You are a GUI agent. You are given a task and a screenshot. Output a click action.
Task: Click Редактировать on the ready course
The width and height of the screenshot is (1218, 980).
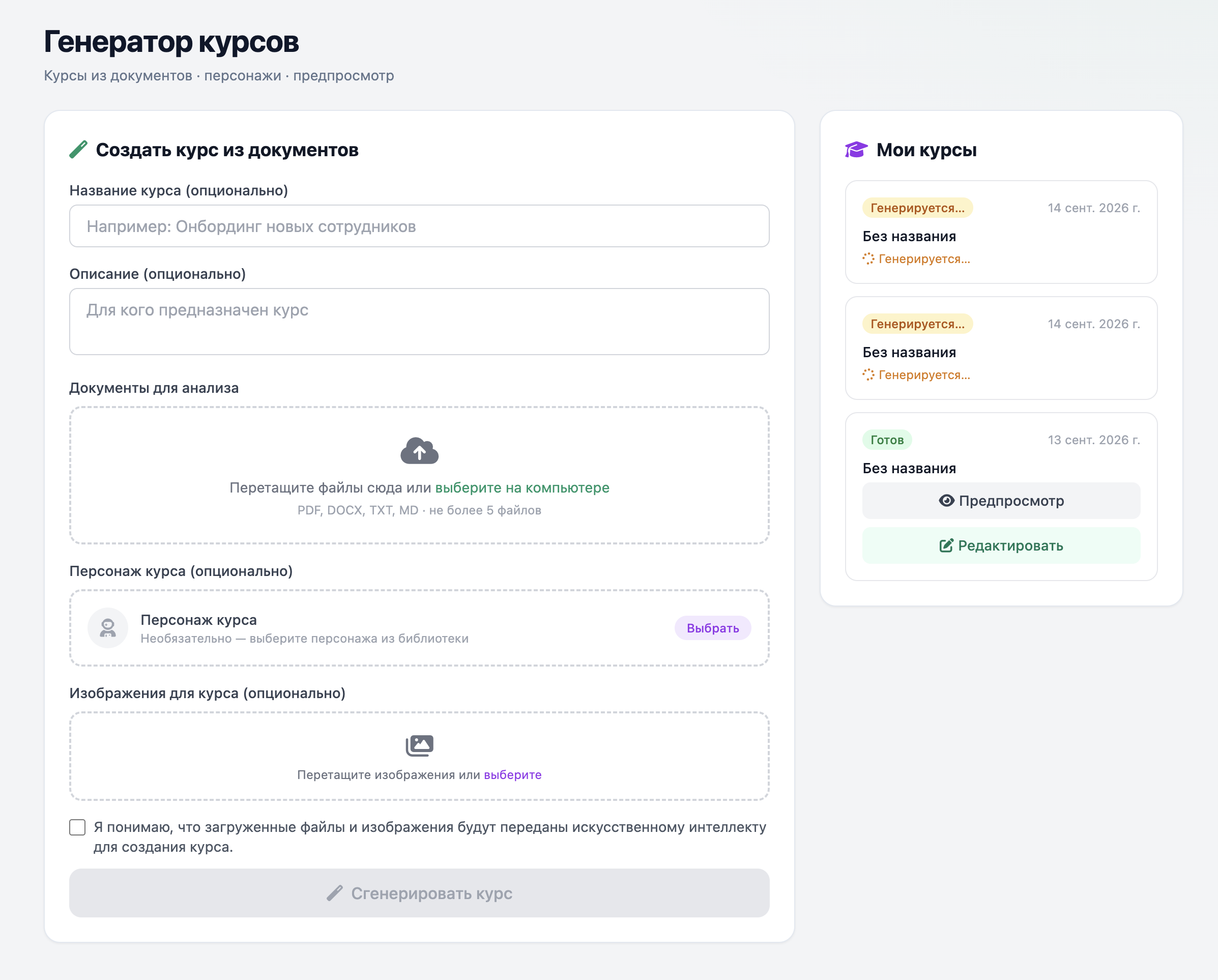(x=1001, y=545)
